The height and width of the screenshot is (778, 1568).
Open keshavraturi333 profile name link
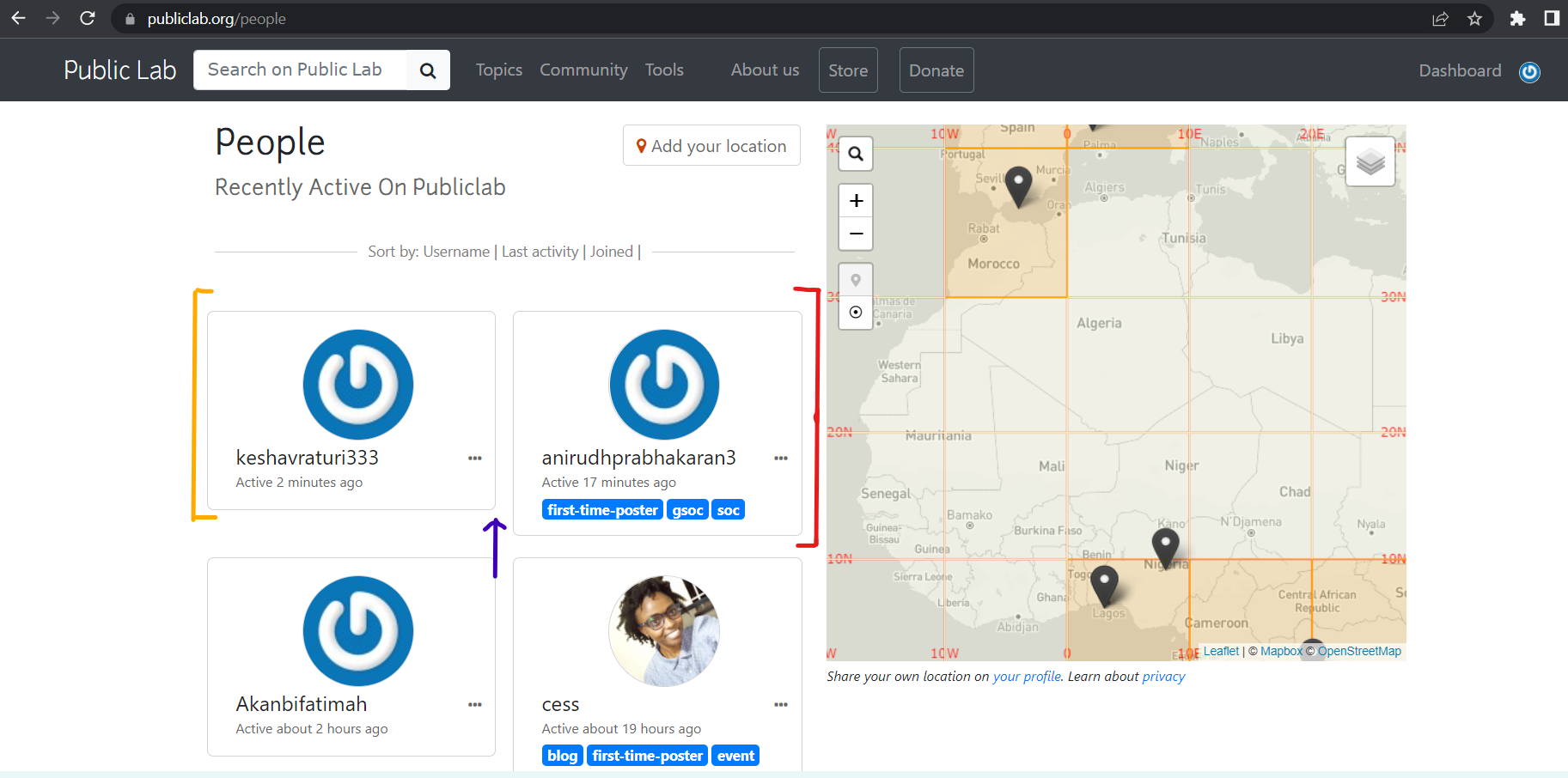308,458
